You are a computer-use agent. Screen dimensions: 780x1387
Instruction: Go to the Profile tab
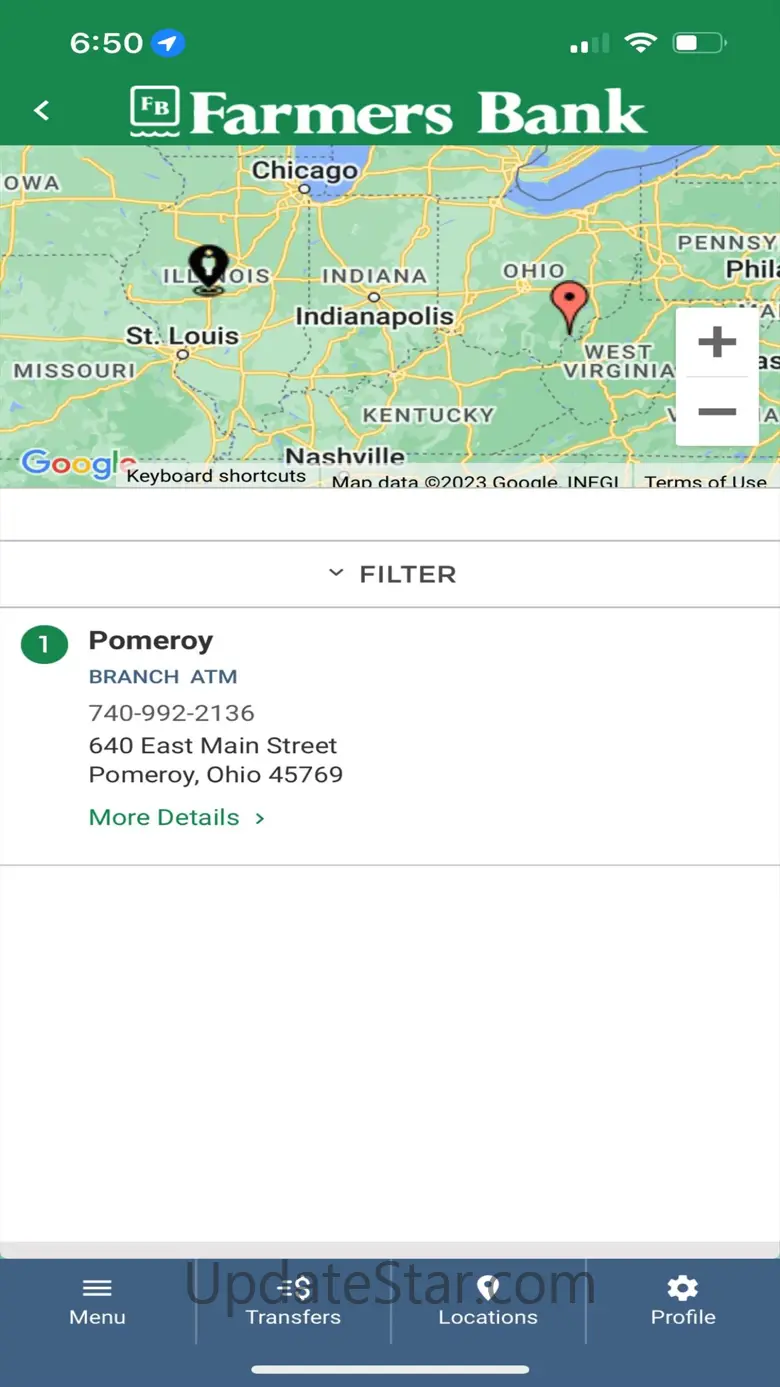683,1300
